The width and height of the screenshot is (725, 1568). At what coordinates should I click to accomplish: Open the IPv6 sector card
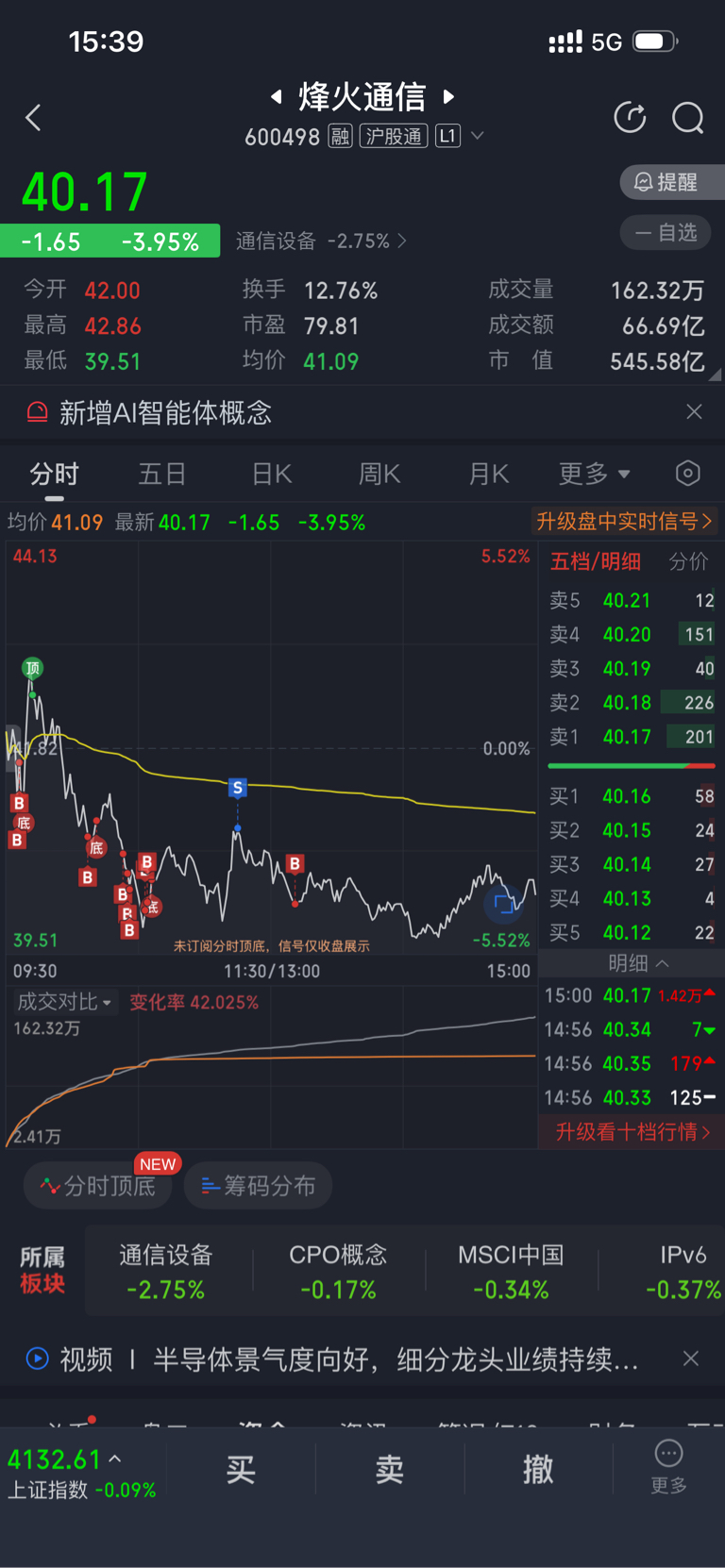(x=683, y=1271)
